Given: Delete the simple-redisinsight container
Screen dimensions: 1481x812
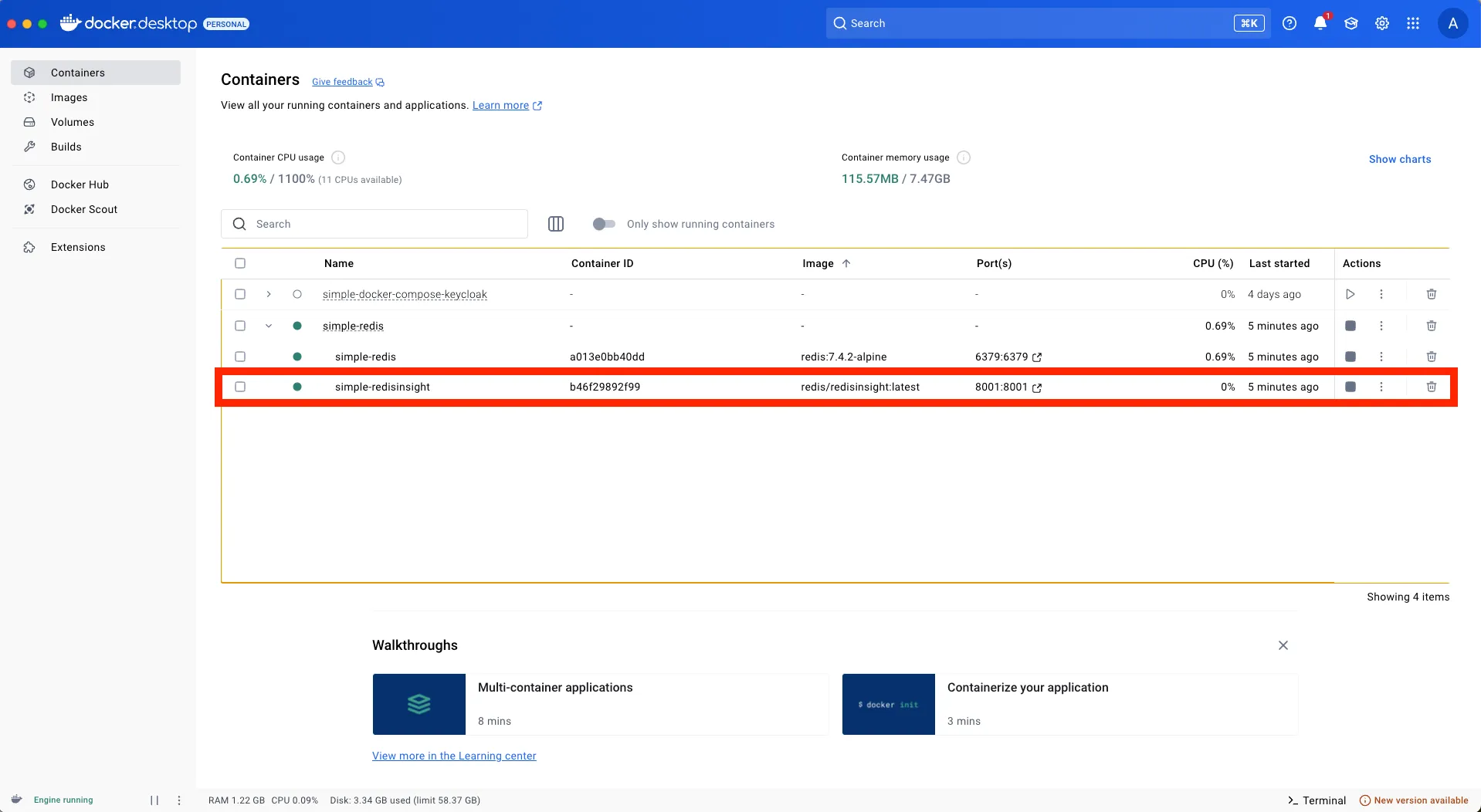Looking at the screenshot, I should coord(1432,387).
